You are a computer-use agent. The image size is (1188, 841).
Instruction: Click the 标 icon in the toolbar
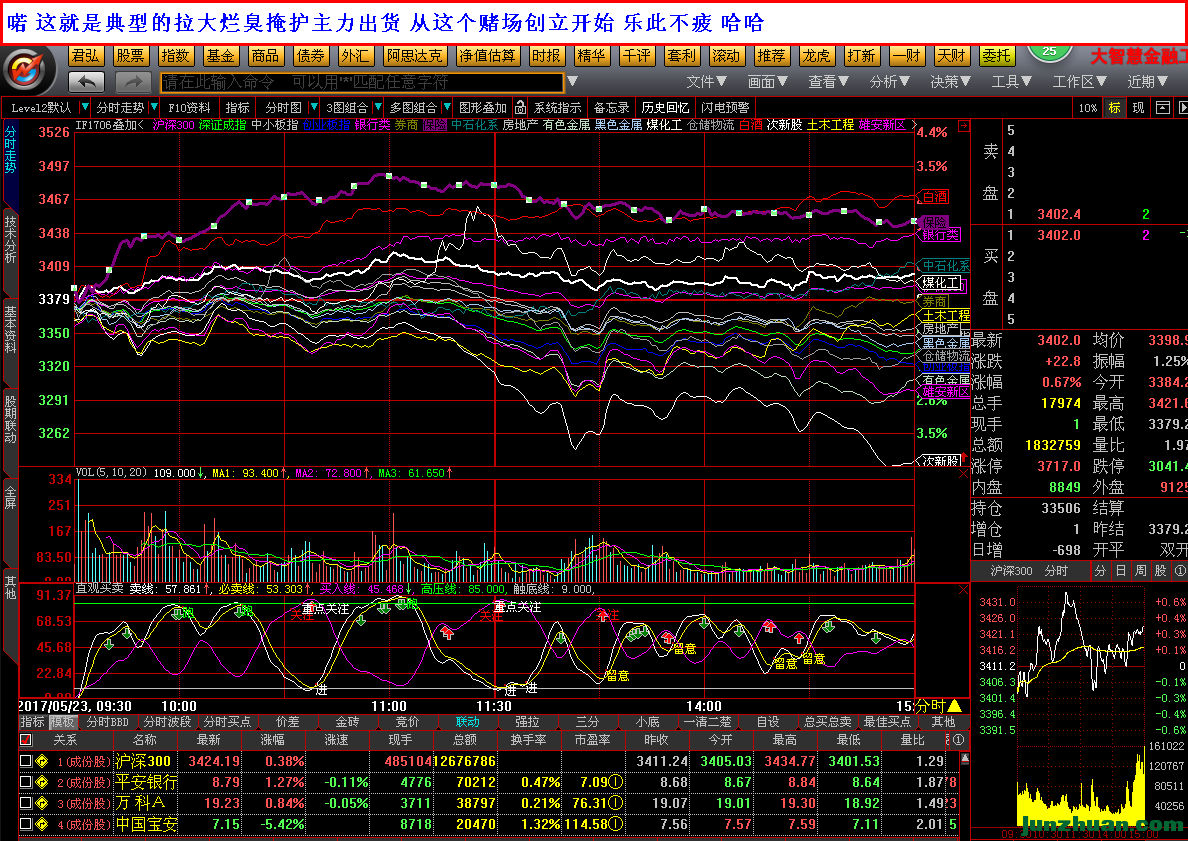point(1115,108)
